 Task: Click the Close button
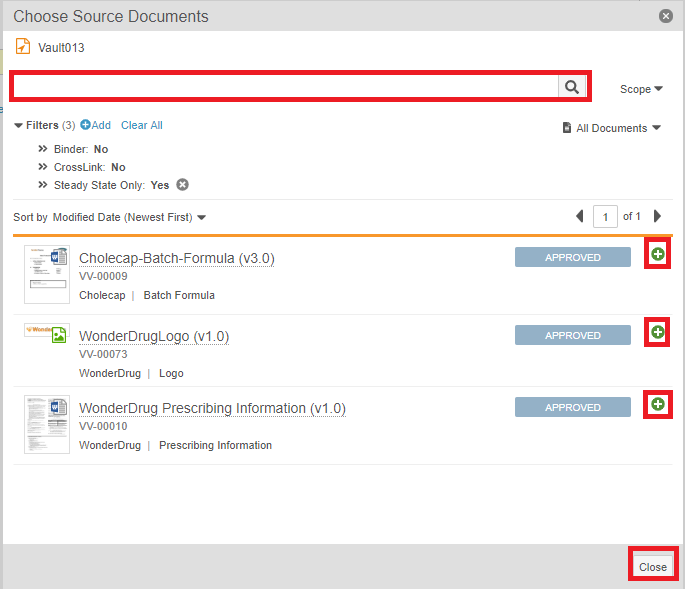[653, 567]
